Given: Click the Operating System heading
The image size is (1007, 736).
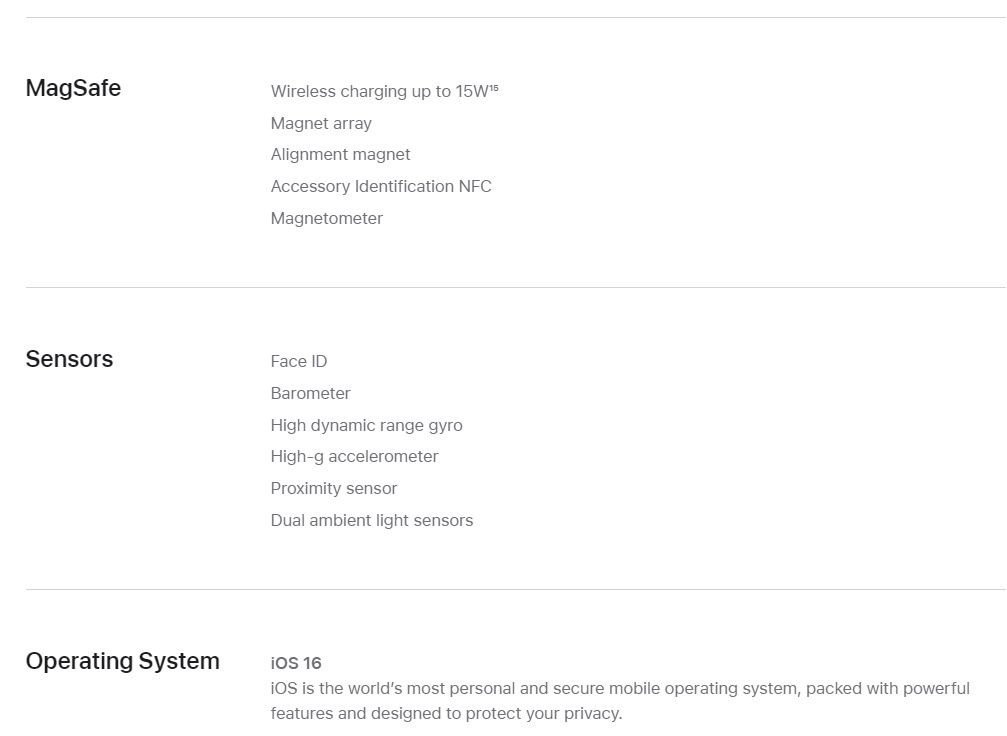Looking at the screenshot, I should (x=123, y=661).
